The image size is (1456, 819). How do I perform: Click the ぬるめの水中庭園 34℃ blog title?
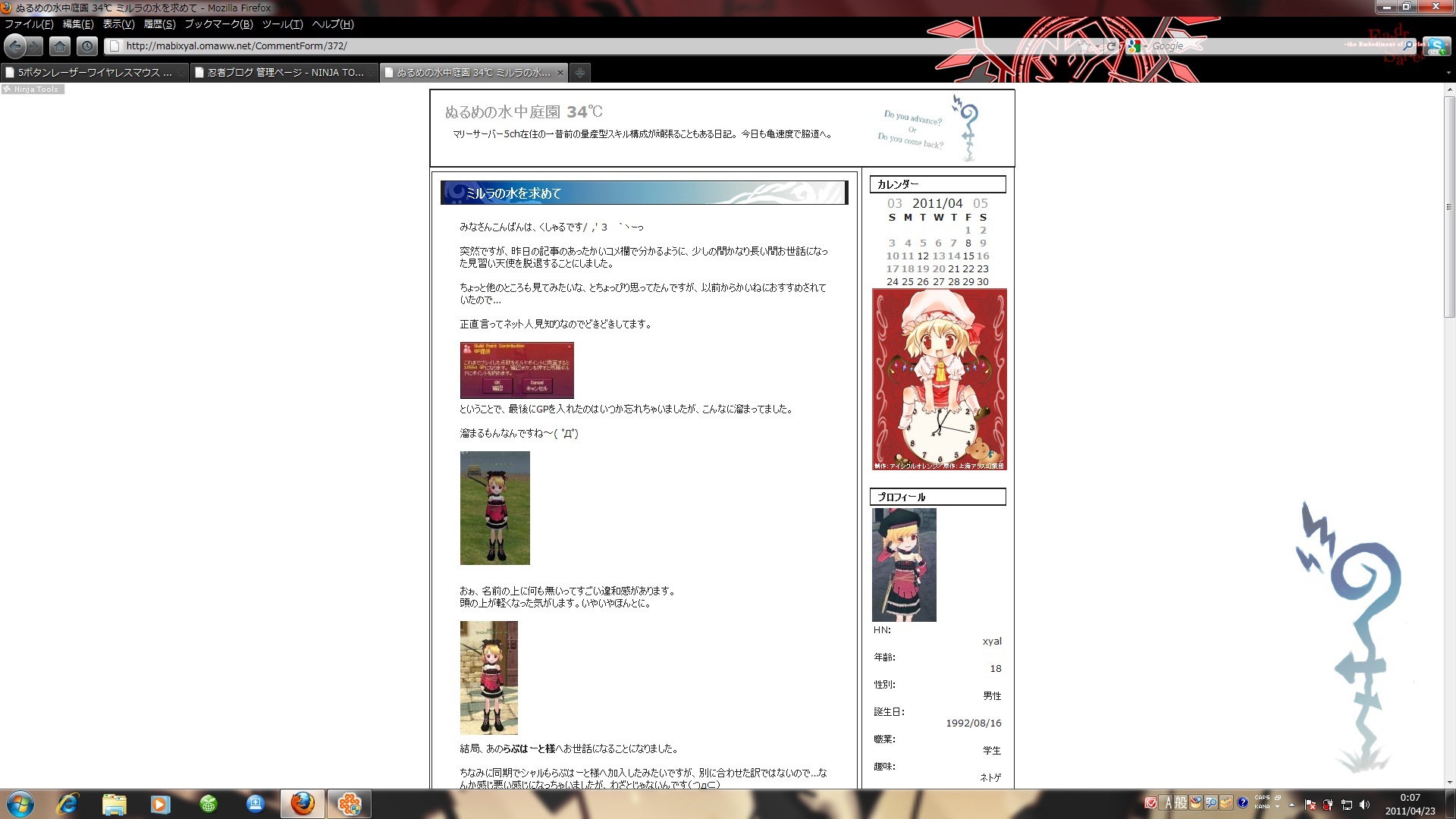coord(523,112)
